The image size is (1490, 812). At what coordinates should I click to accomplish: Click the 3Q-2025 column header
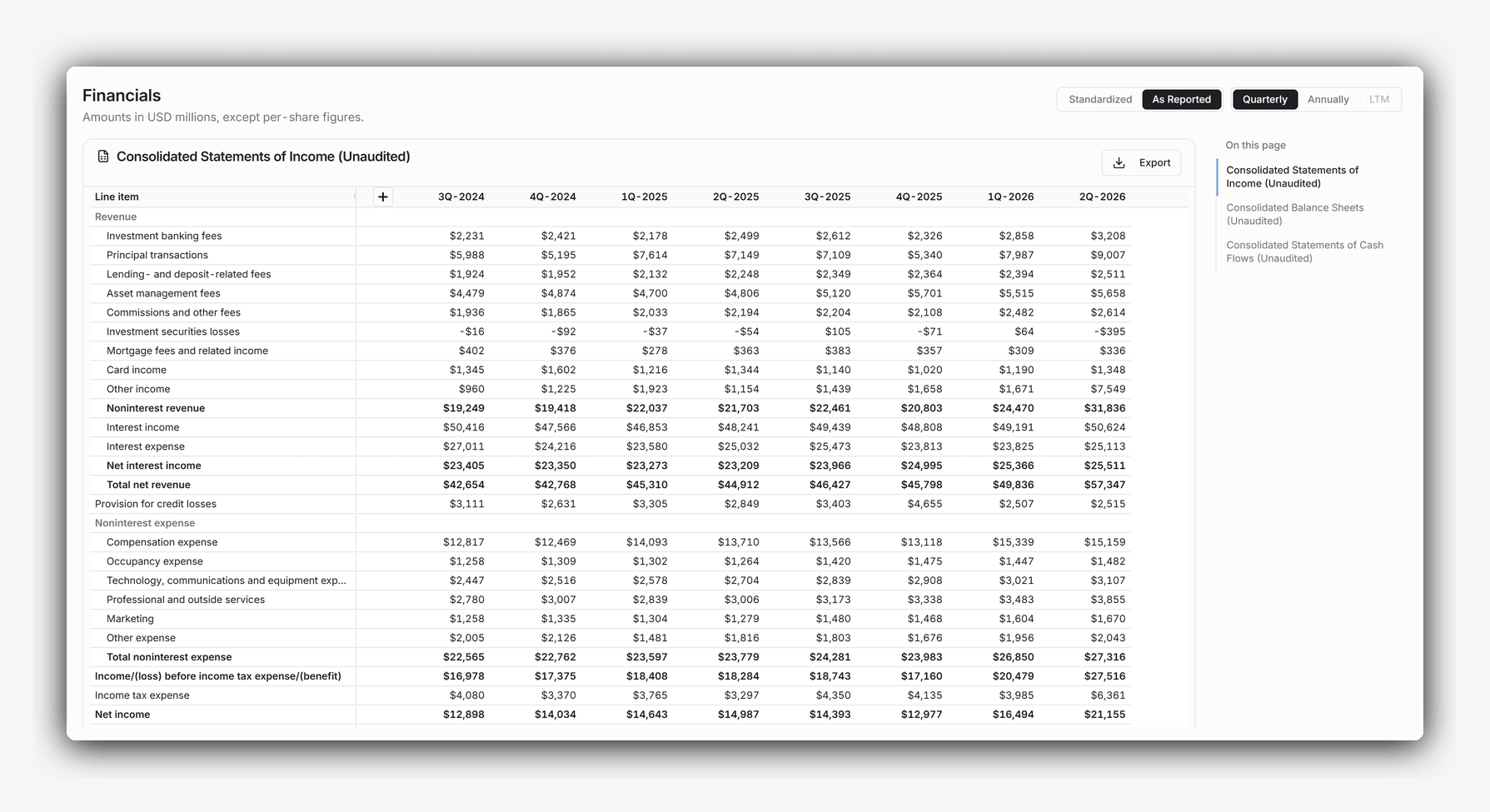827,197
